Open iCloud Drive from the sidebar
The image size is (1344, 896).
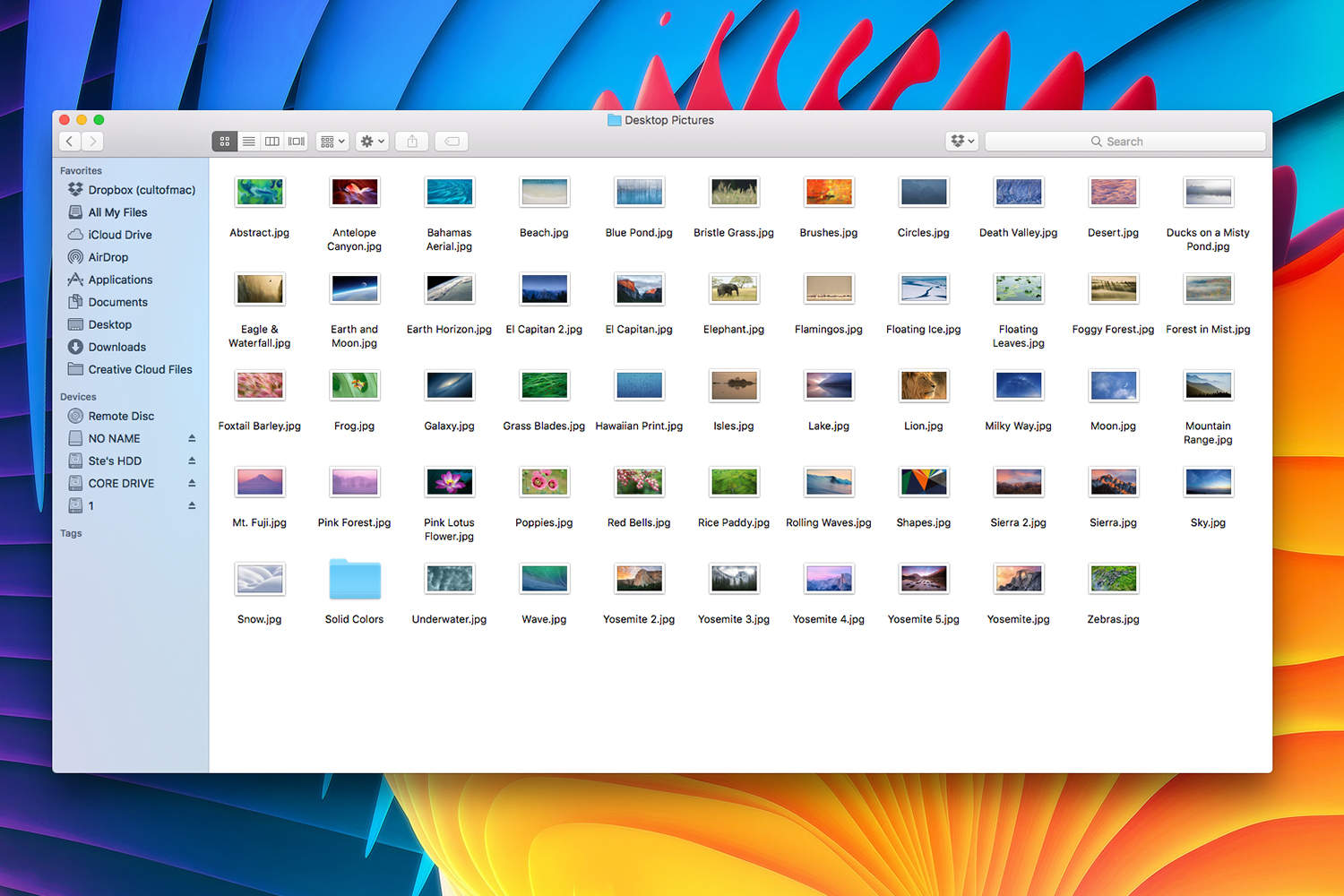(120, 235)
